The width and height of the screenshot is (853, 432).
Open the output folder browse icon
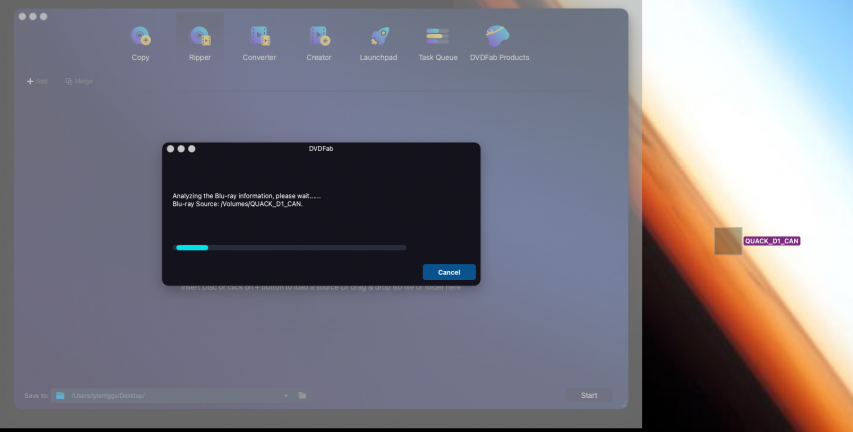coord(302,396)
